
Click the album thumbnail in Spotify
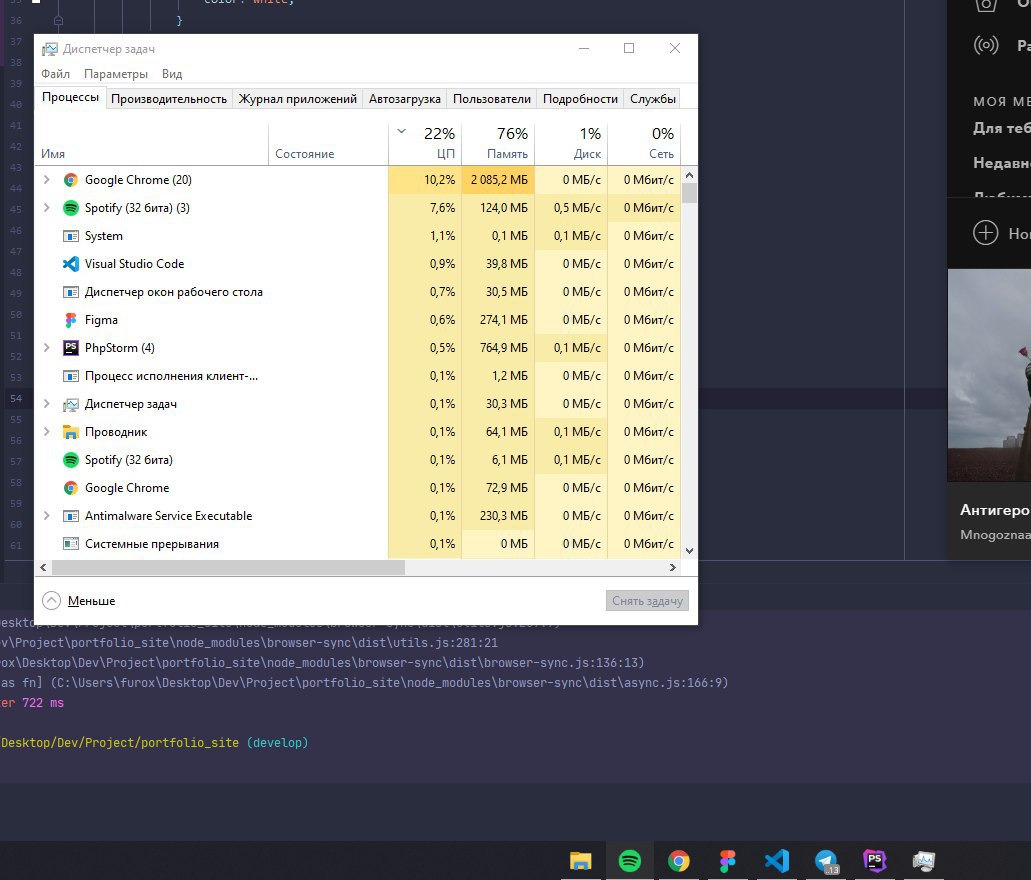990,376
